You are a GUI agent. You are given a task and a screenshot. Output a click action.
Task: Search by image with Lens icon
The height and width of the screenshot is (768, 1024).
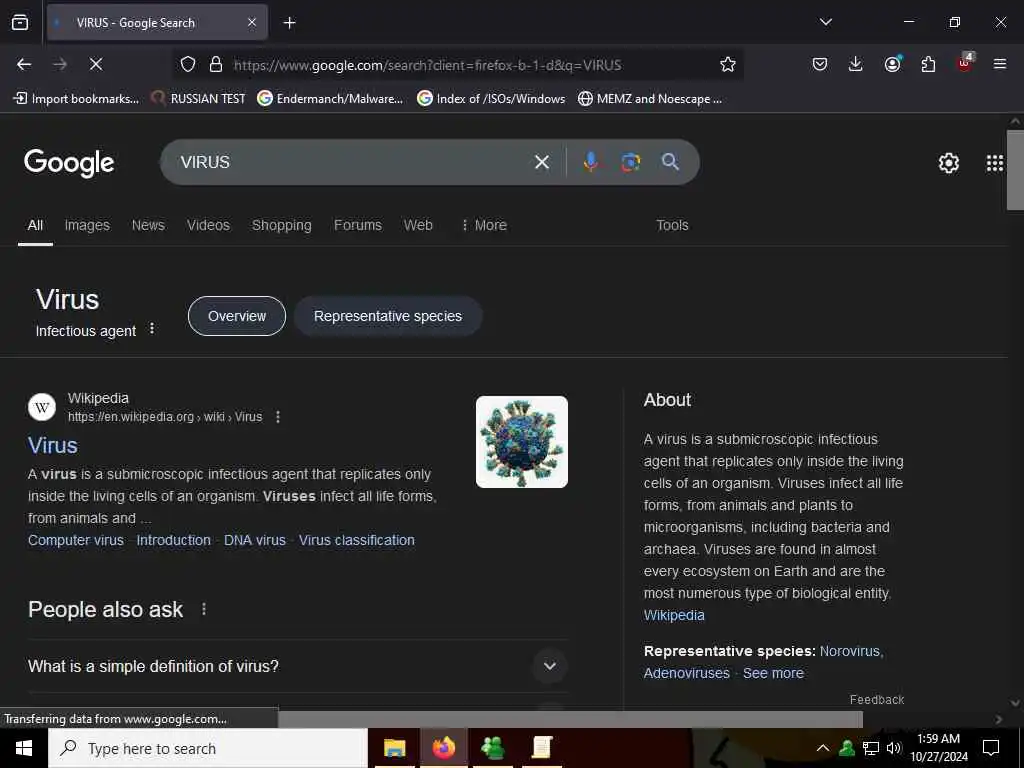[x=630, y=162]
